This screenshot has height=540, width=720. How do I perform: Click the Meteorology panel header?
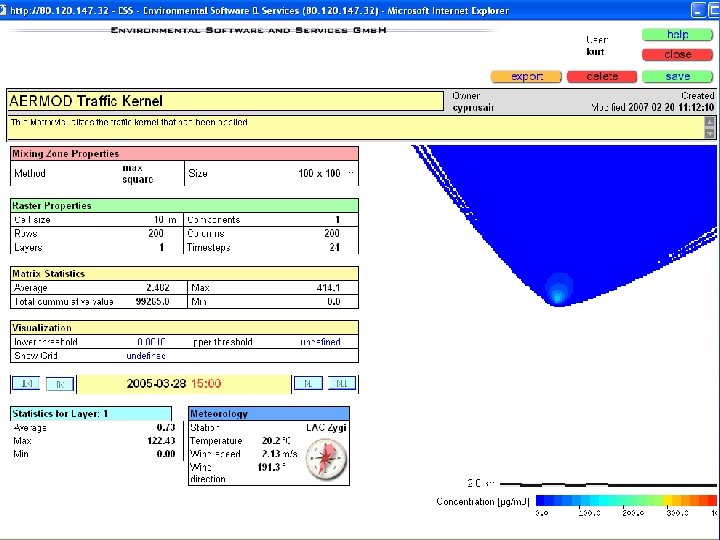pos(269,414)
